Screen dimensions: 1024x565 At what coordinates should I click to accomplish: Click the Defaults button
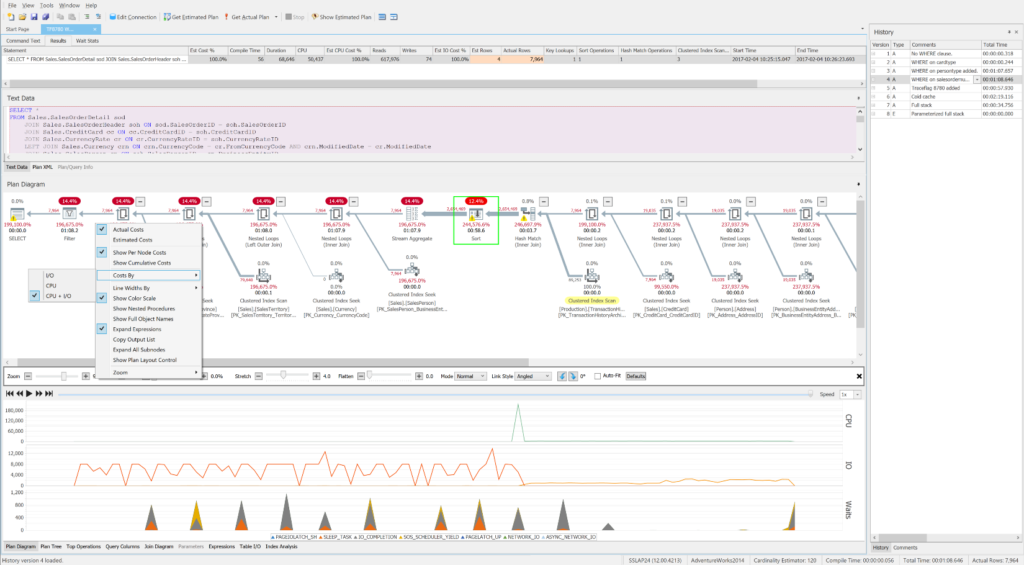point(635,376)
